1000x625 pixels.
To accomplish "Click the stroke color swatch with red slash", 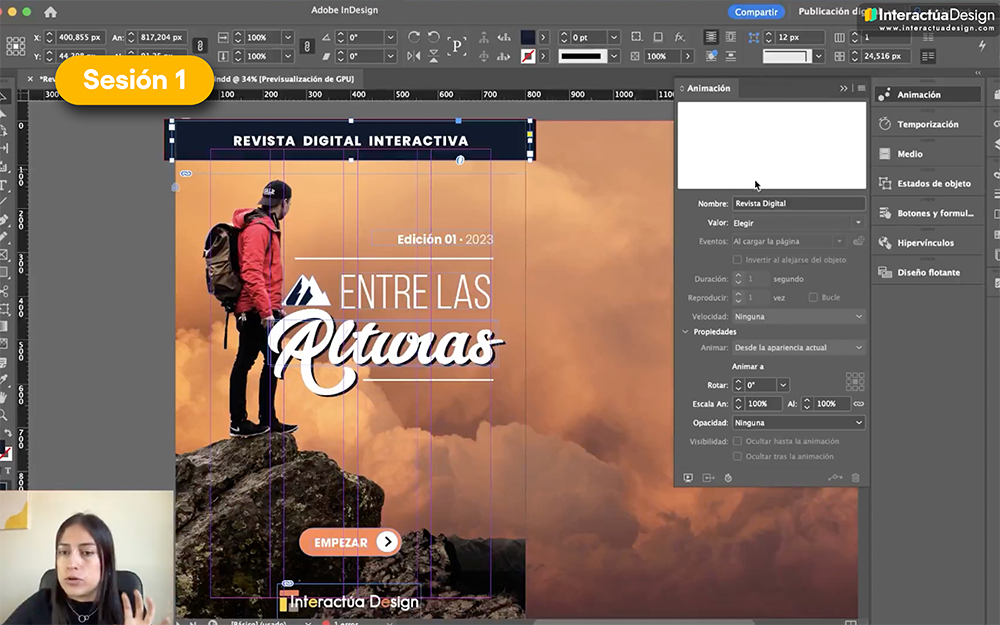I will (528, 56).
